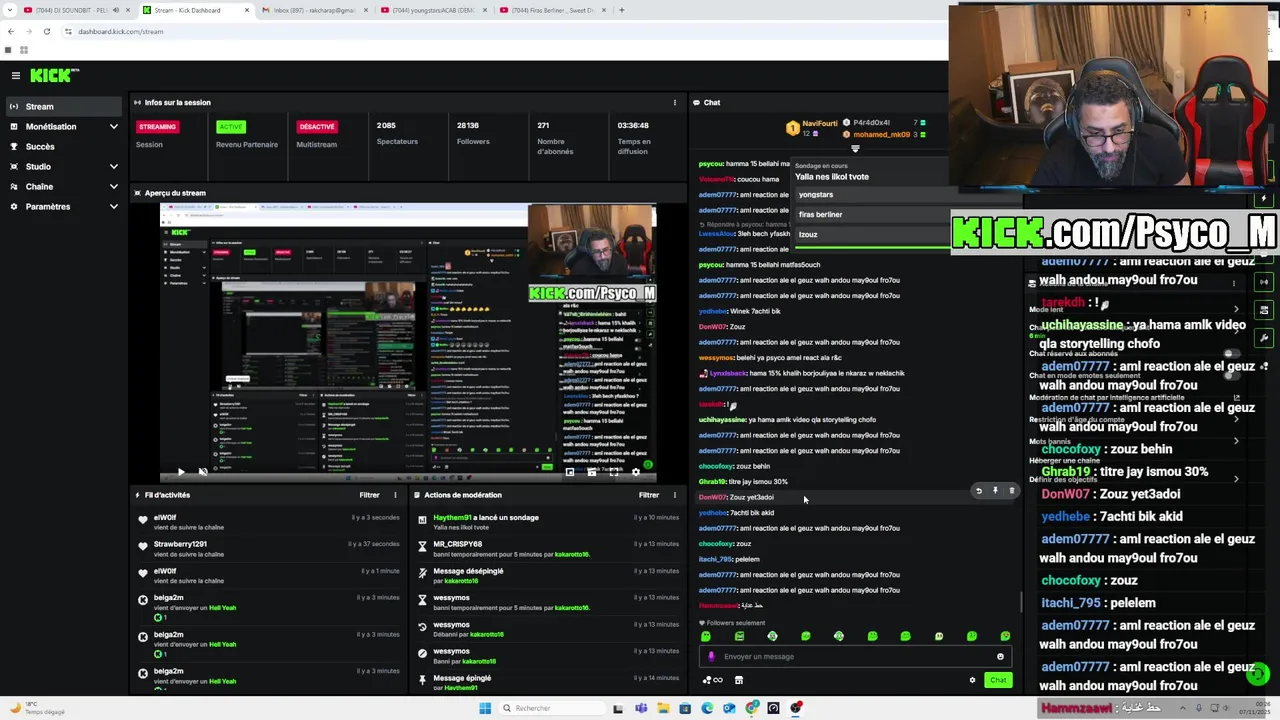Screen dimensions: 1280x720
Task: Open Fil d'activités three-dot menu
Action: (395, 495)
